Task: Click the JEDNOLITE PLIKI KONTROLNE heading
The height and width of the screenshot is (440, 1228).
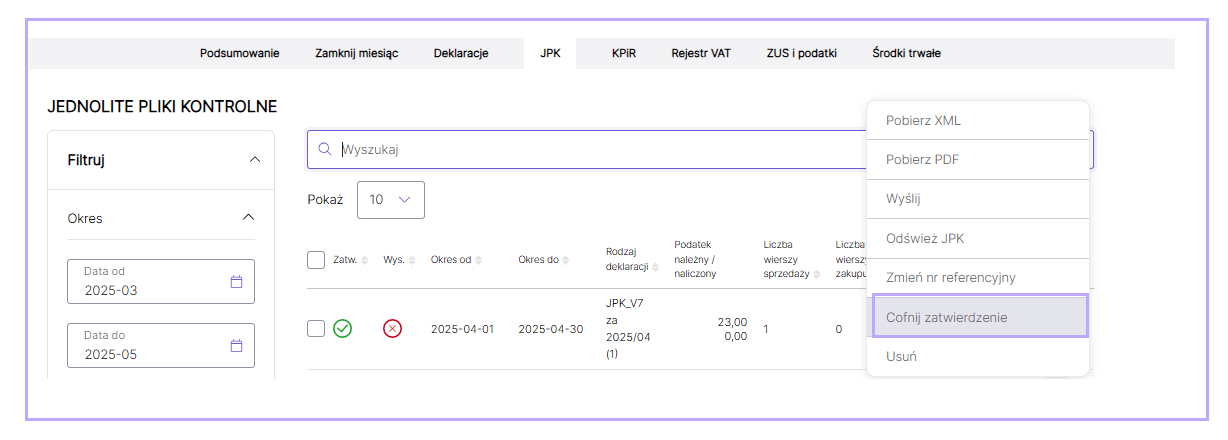Action: [x=162, y=106]
